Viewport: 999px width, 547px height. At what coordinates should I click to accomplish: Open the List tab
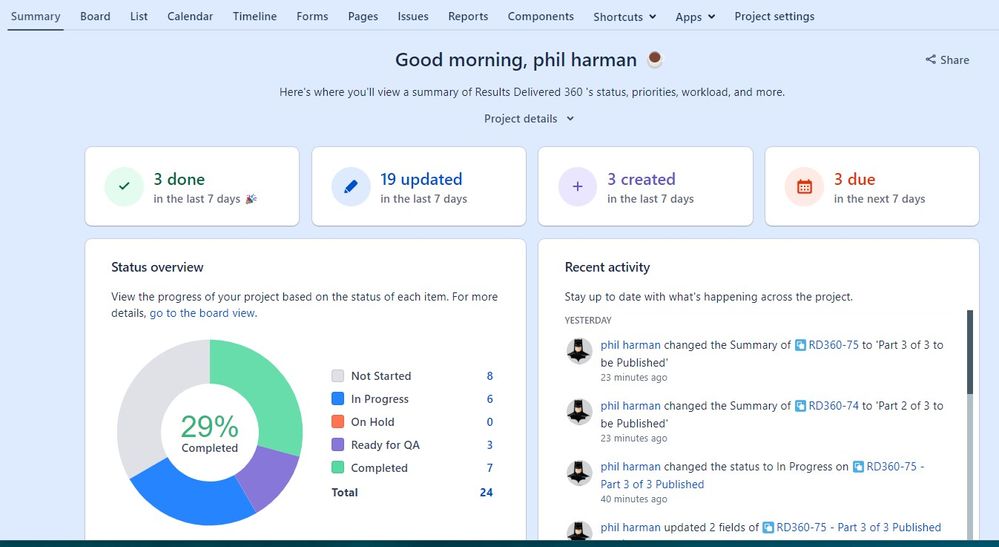click(x=139, y=17)
